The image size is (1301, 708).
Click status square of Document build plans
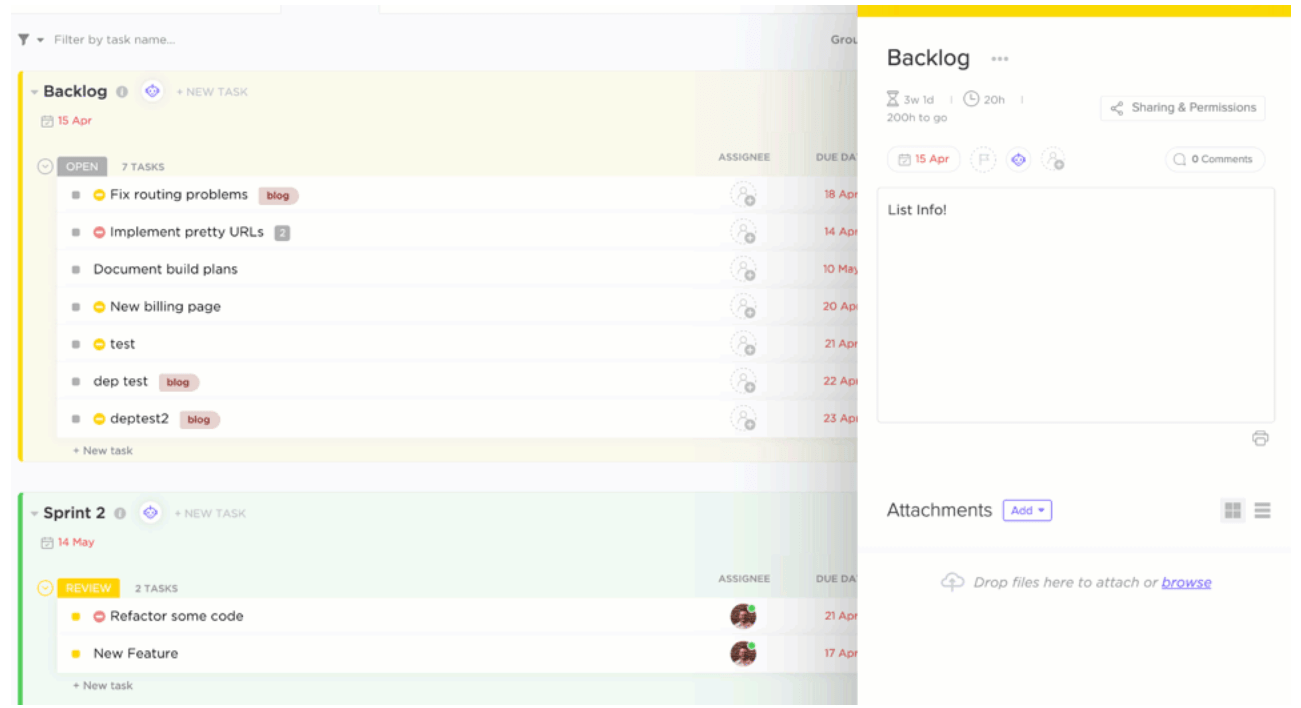(x=76, y=270)
